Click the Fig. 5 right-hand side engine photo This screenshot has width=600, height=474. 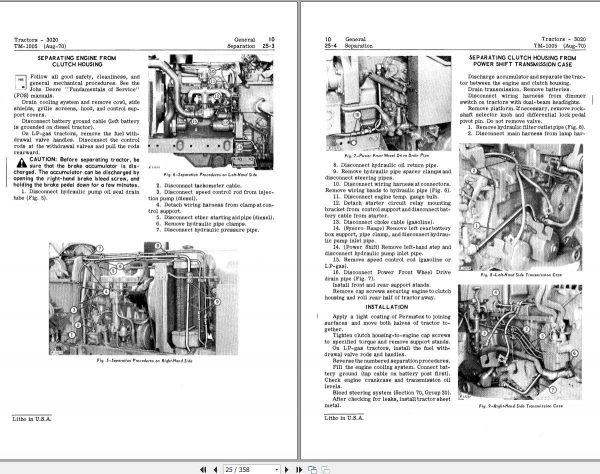[143, 298]
